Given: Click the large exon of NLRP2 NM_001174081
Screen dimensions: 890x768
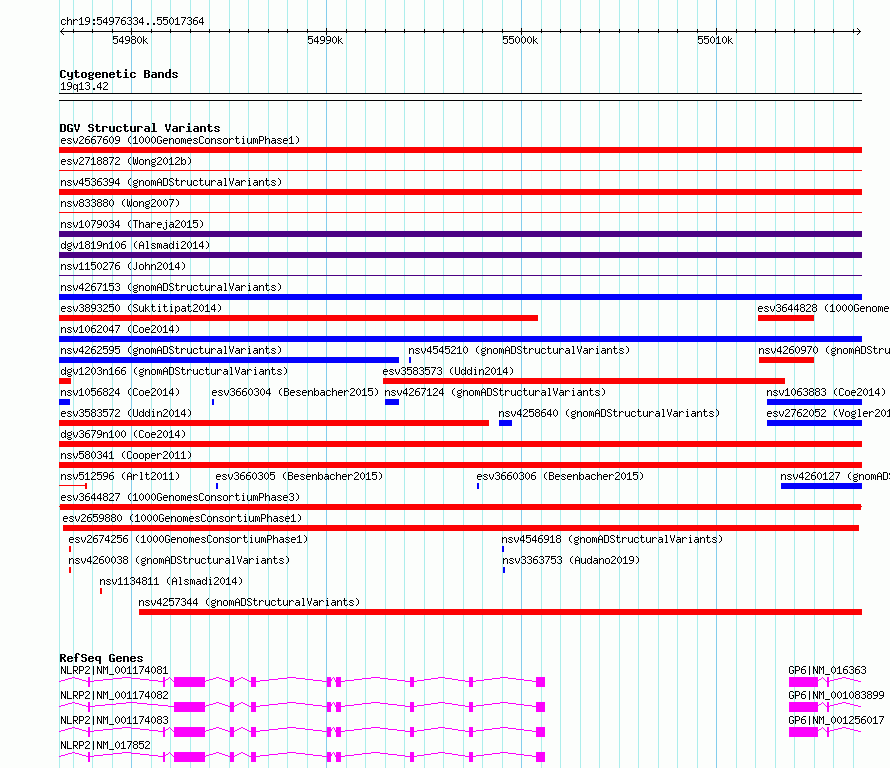Looking at the screenshot, I should tap(189, 682).
